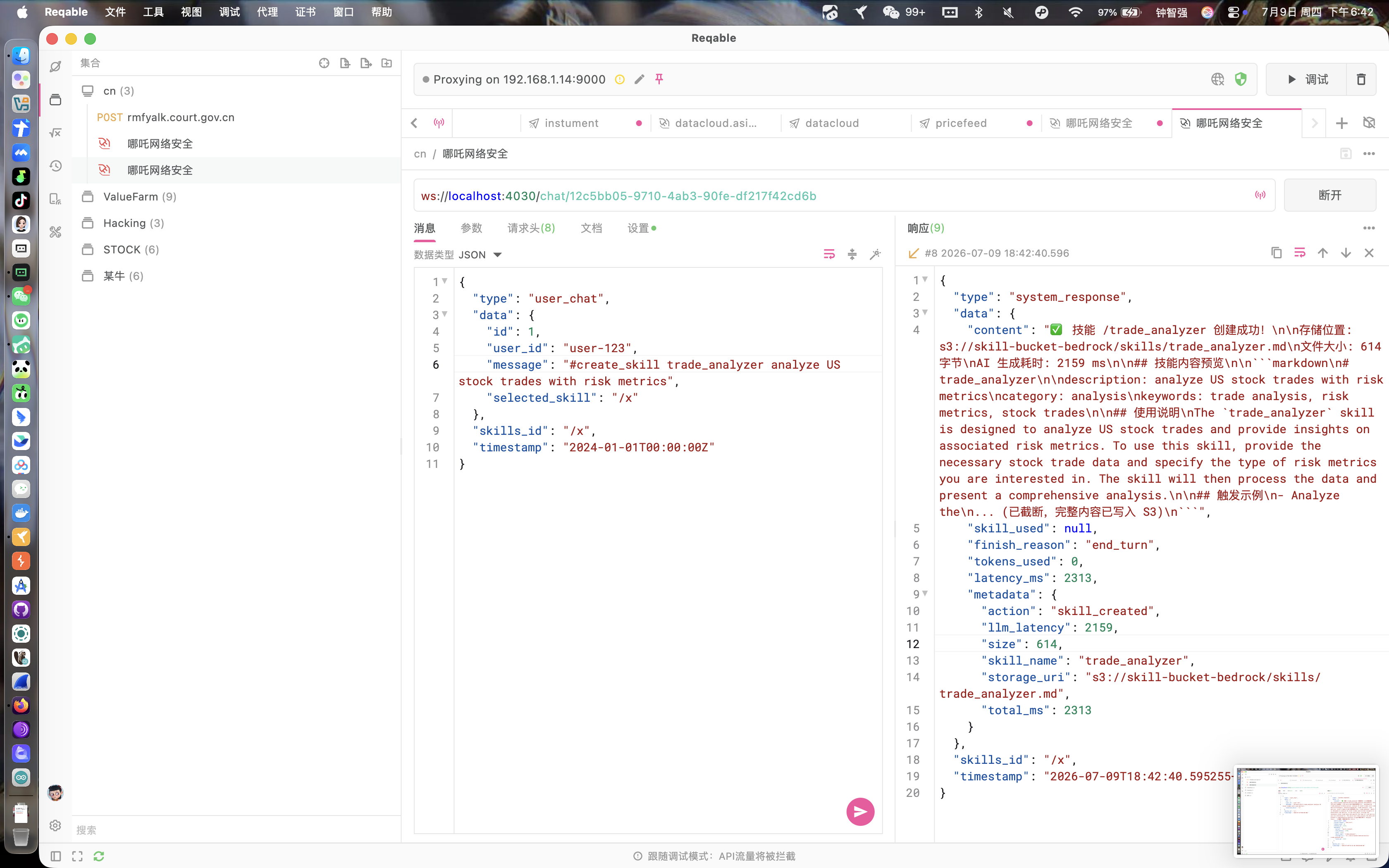
Task: Toggle the sidebar panel in status bar
Action: 56,856
